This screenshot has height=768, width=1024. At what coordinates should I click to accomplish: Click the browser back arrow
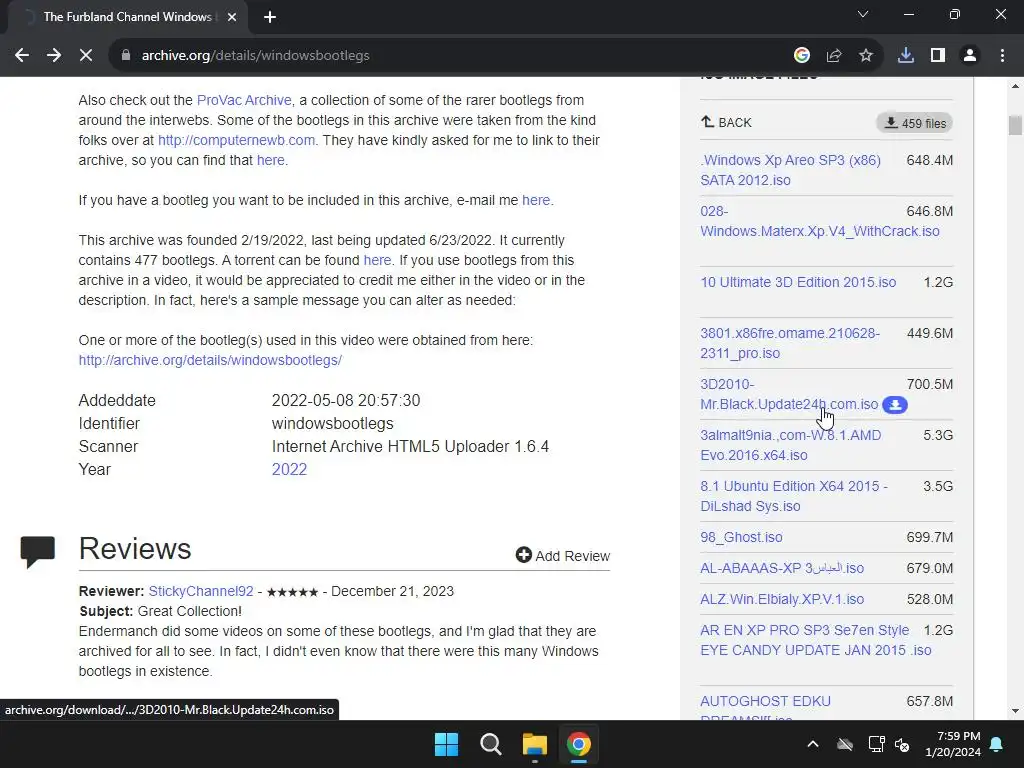pos(22,56)
